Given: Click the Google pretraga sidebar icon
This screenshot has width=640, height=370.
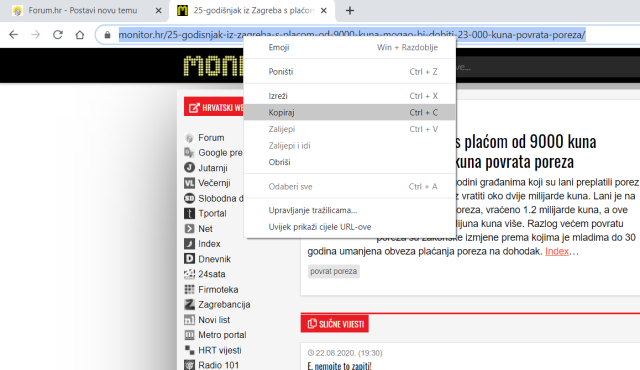Looking at the screenshot, I should (189, 153).
